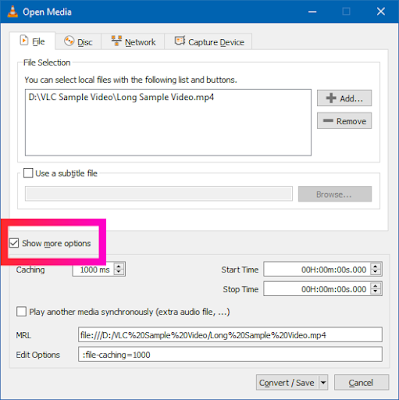Enable Play another media synchronously checkbox

pyautogui.click(x=21, y=312)
